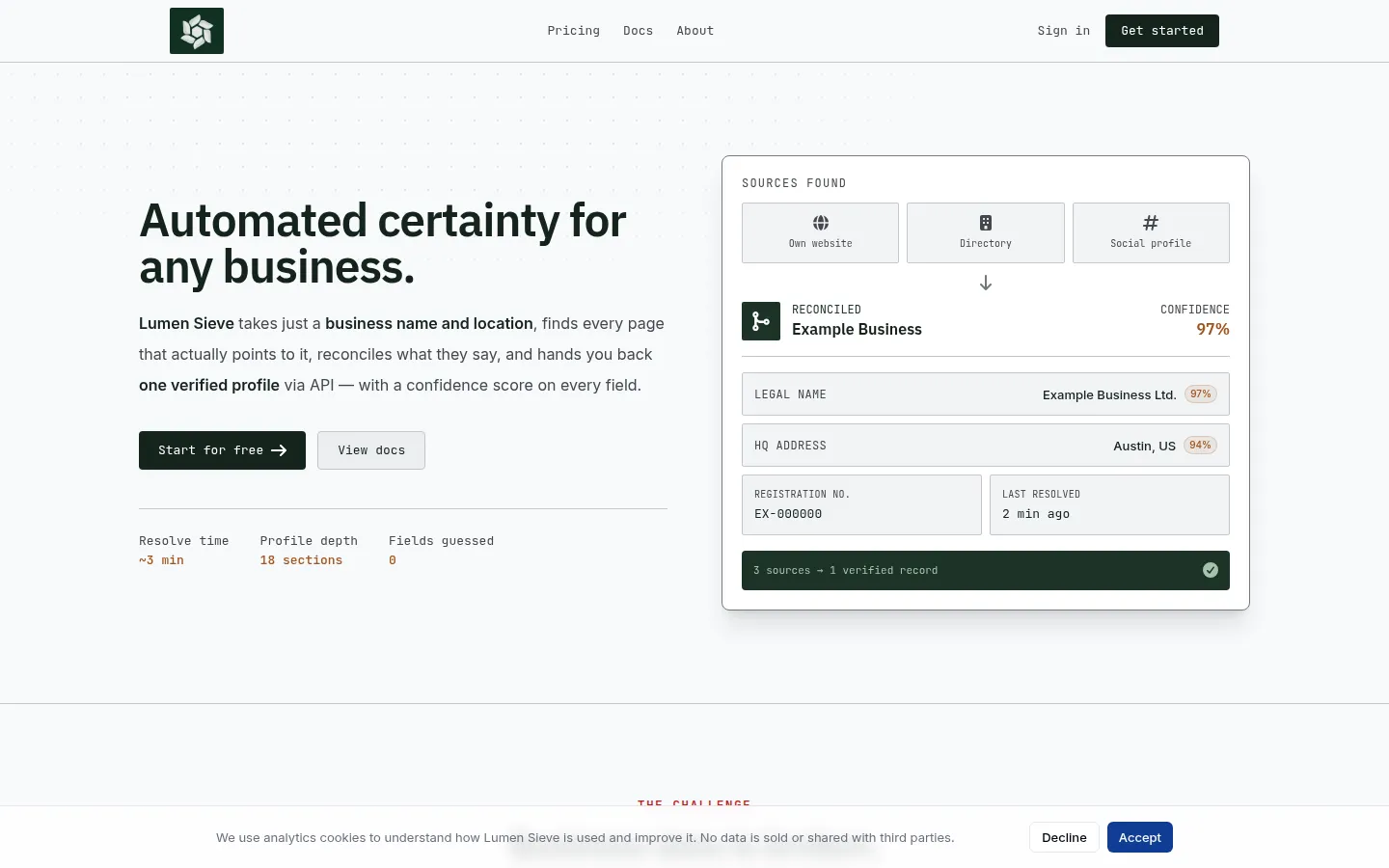Click the reconciled merge icon

tap(761, 321)
